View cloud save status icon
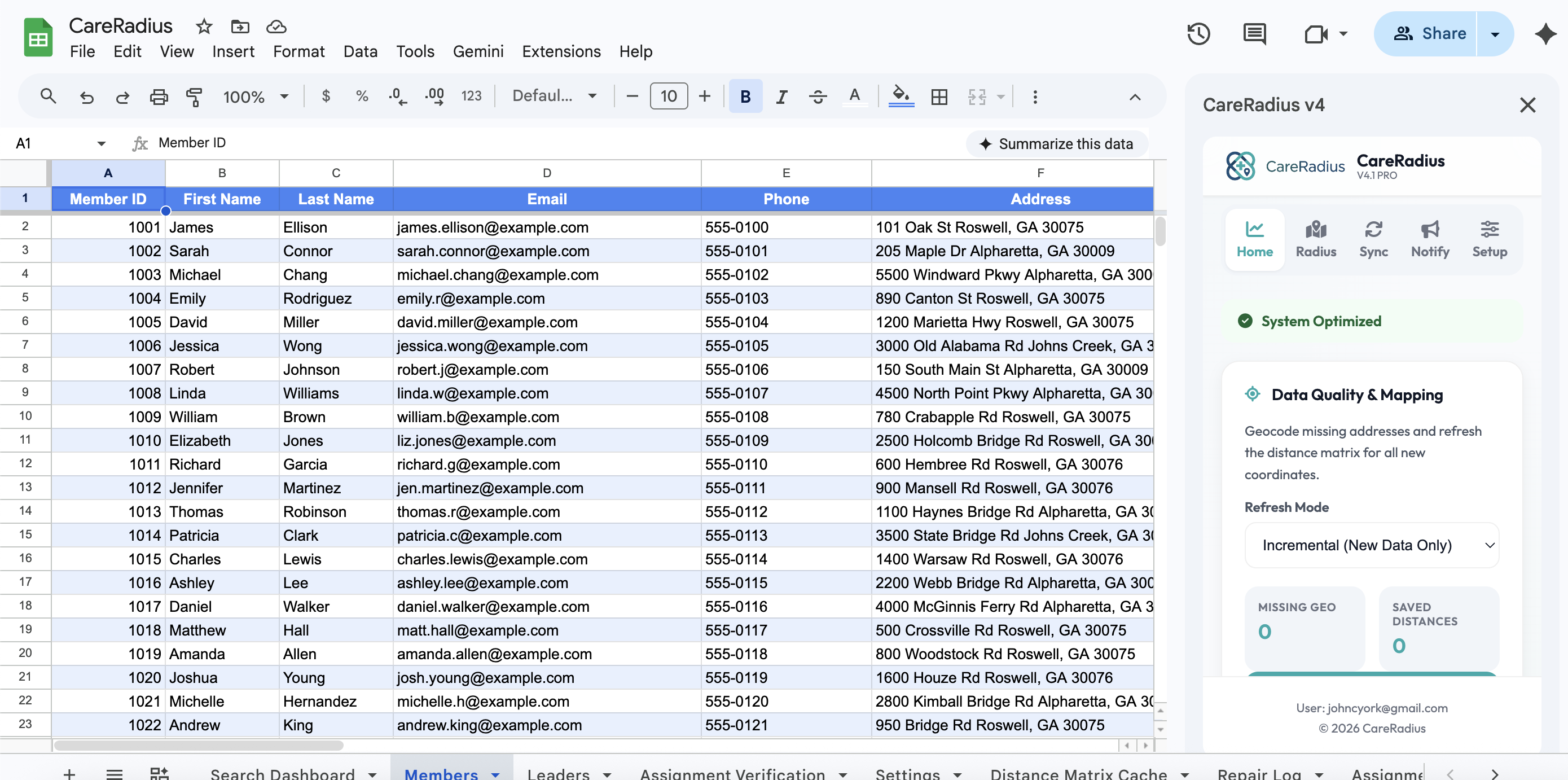The width and height of the screenshot is (1568, 780). coord(276,26)
